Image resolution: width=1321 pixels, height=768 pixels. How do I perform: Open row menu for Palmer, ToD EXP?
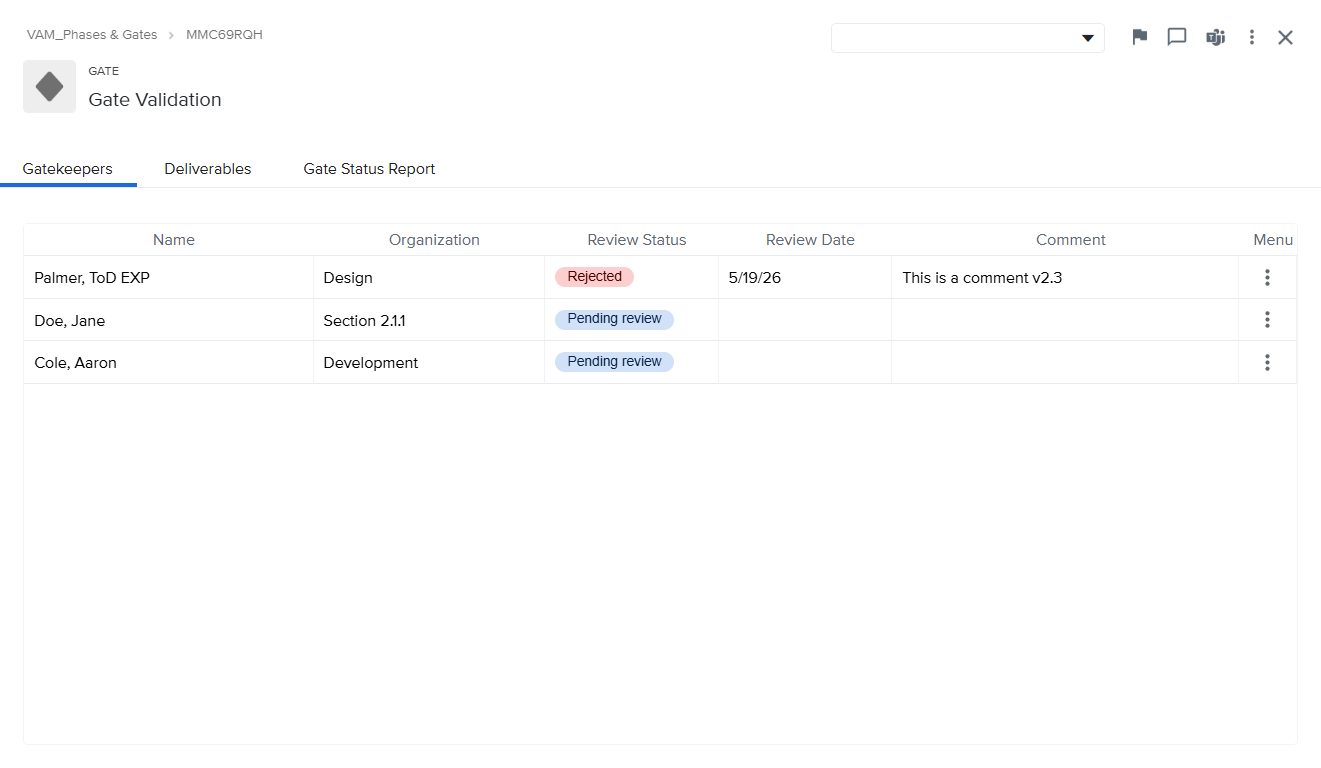(x=1267, y=277)
